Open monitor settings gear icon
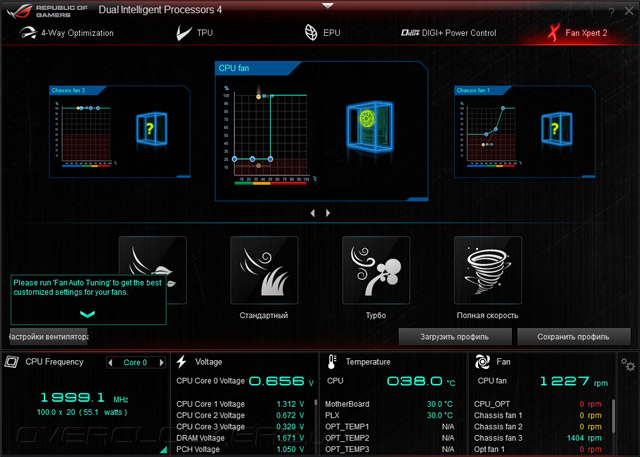640x457 pixels. tap(628, 364)
